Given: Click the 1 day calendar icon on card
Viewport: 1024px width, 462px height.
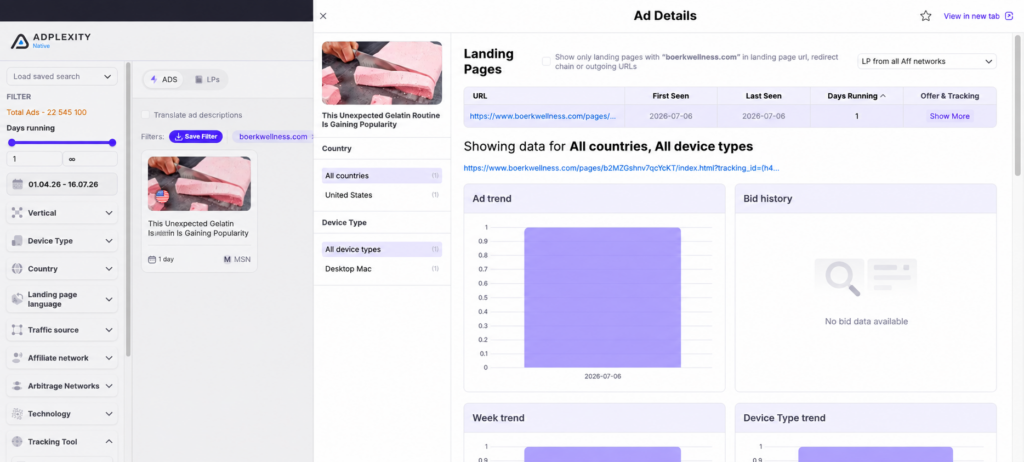Looking at the screenshot, I should 152,259.
